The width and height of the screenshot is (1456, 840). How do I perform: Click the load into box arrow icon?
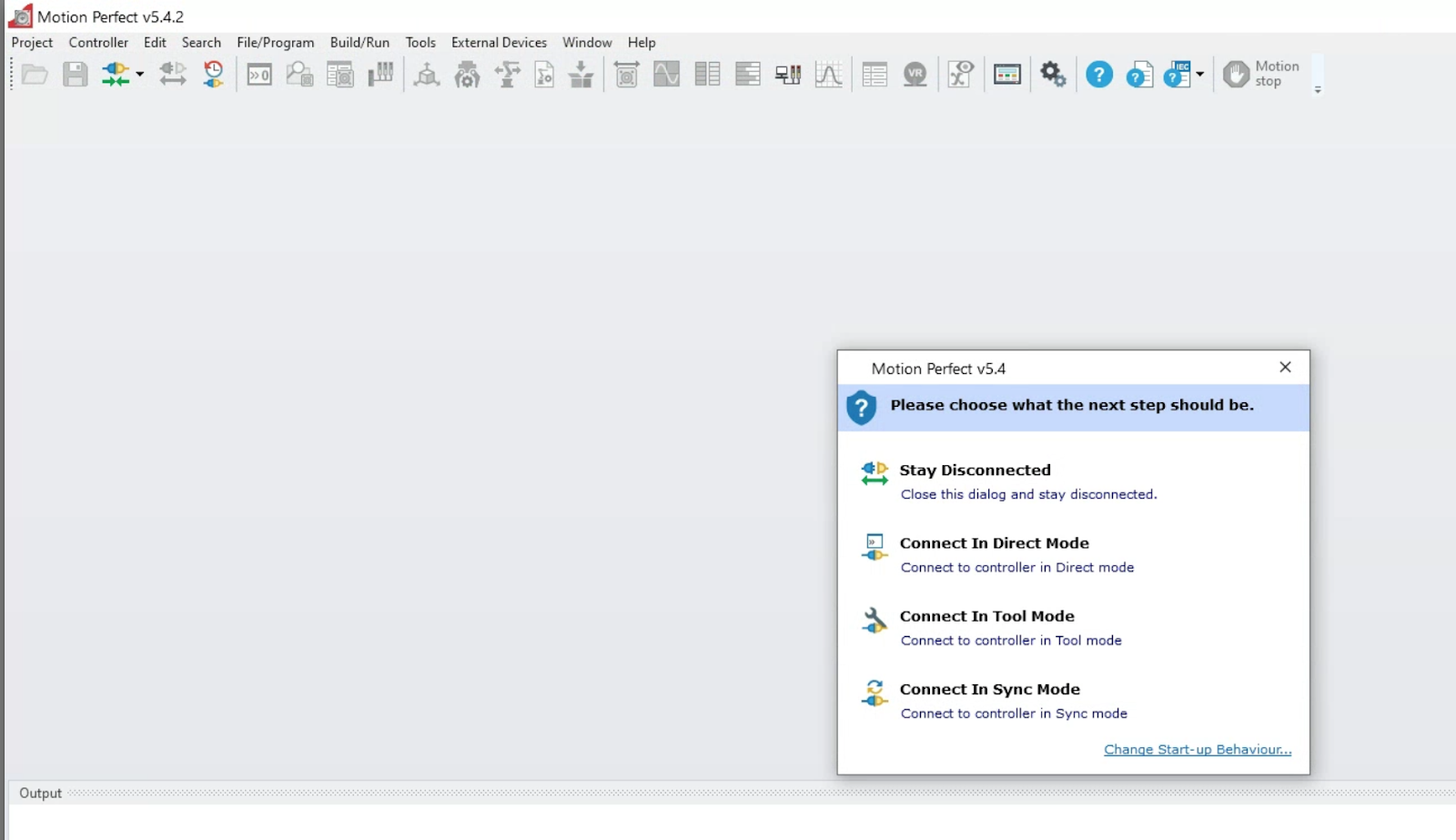click(x=581, y=75)
